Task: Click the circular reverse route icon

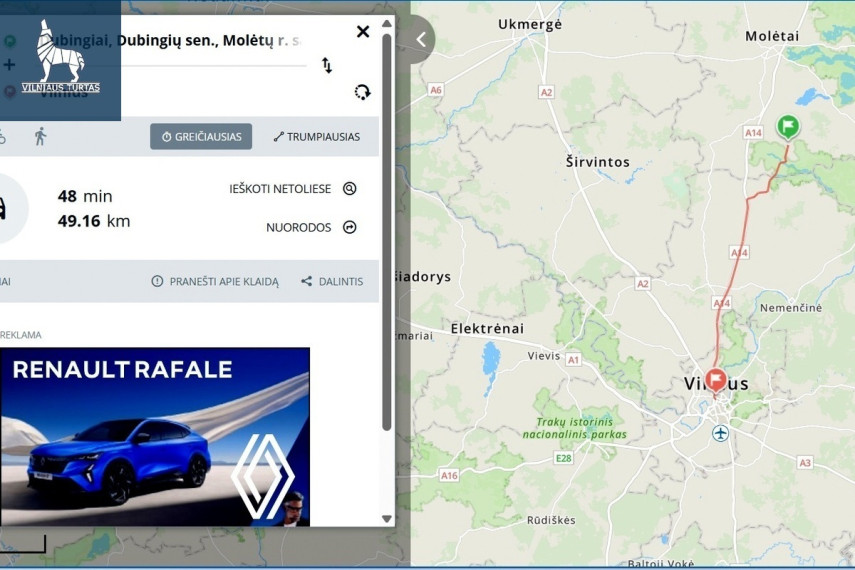Action: pyautogui.click(x=362, y=92)
